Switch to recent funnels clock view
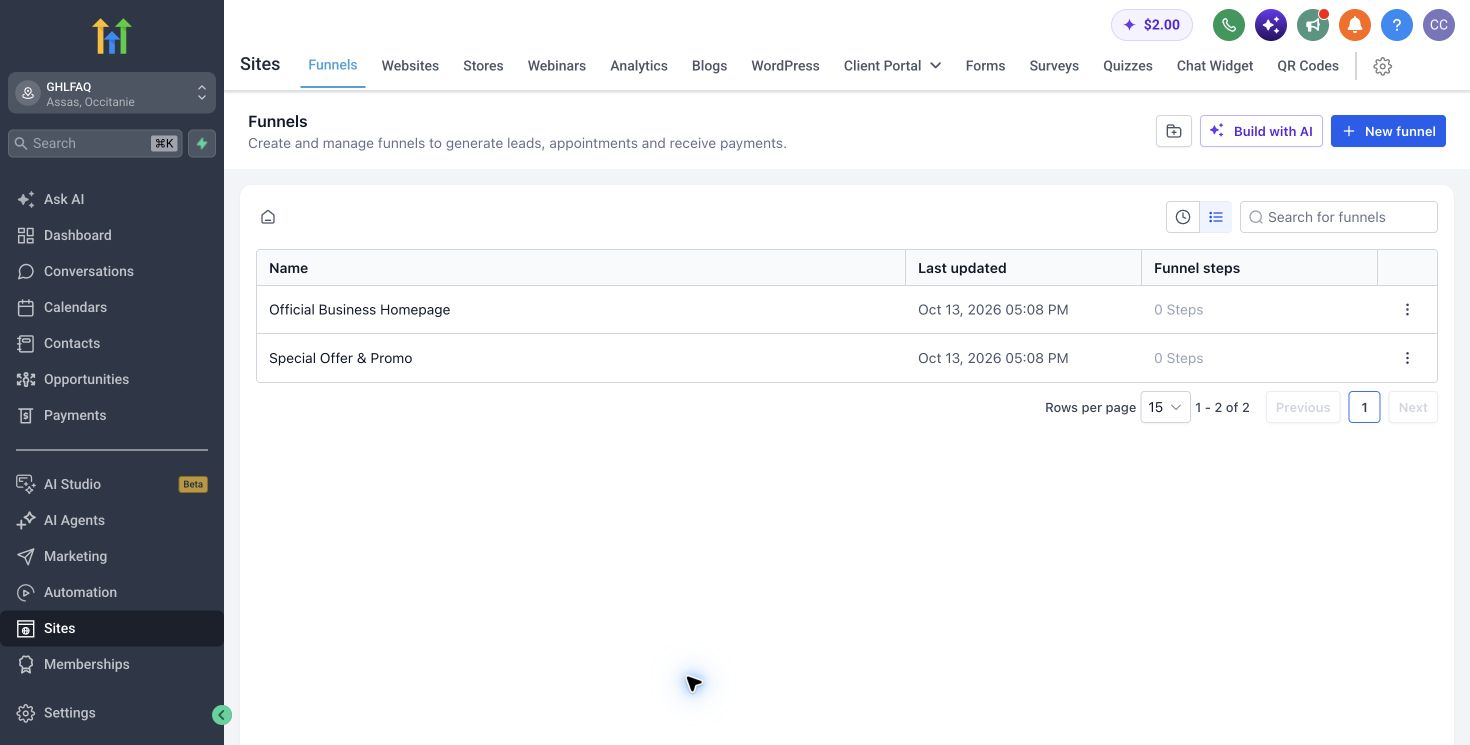Image resolution: width=1470 pixels, height=745 pixels. click(x=1183, y=217)
